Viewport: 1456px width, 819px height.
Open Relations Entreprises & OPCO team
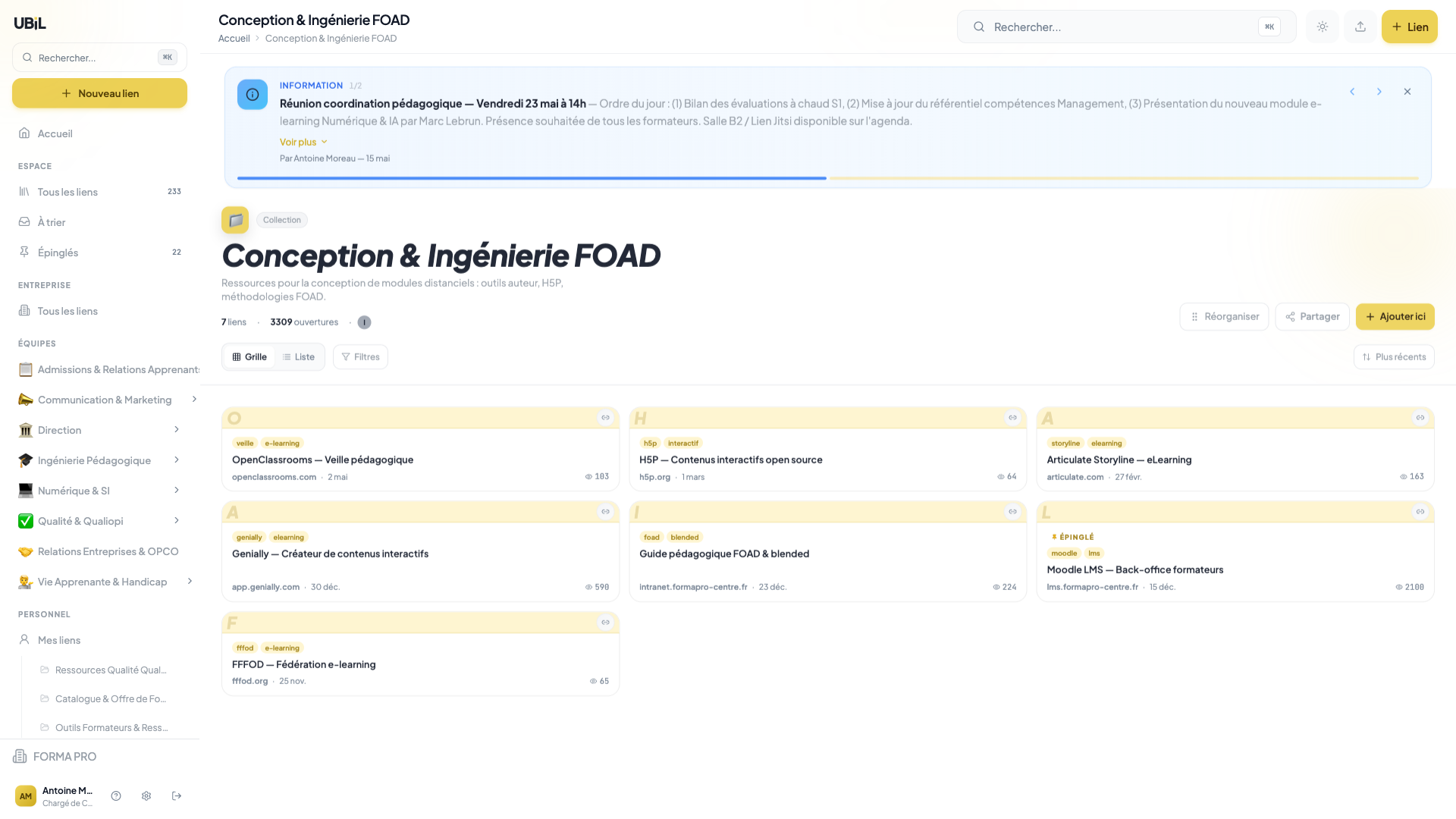click(x=99, y=551)
